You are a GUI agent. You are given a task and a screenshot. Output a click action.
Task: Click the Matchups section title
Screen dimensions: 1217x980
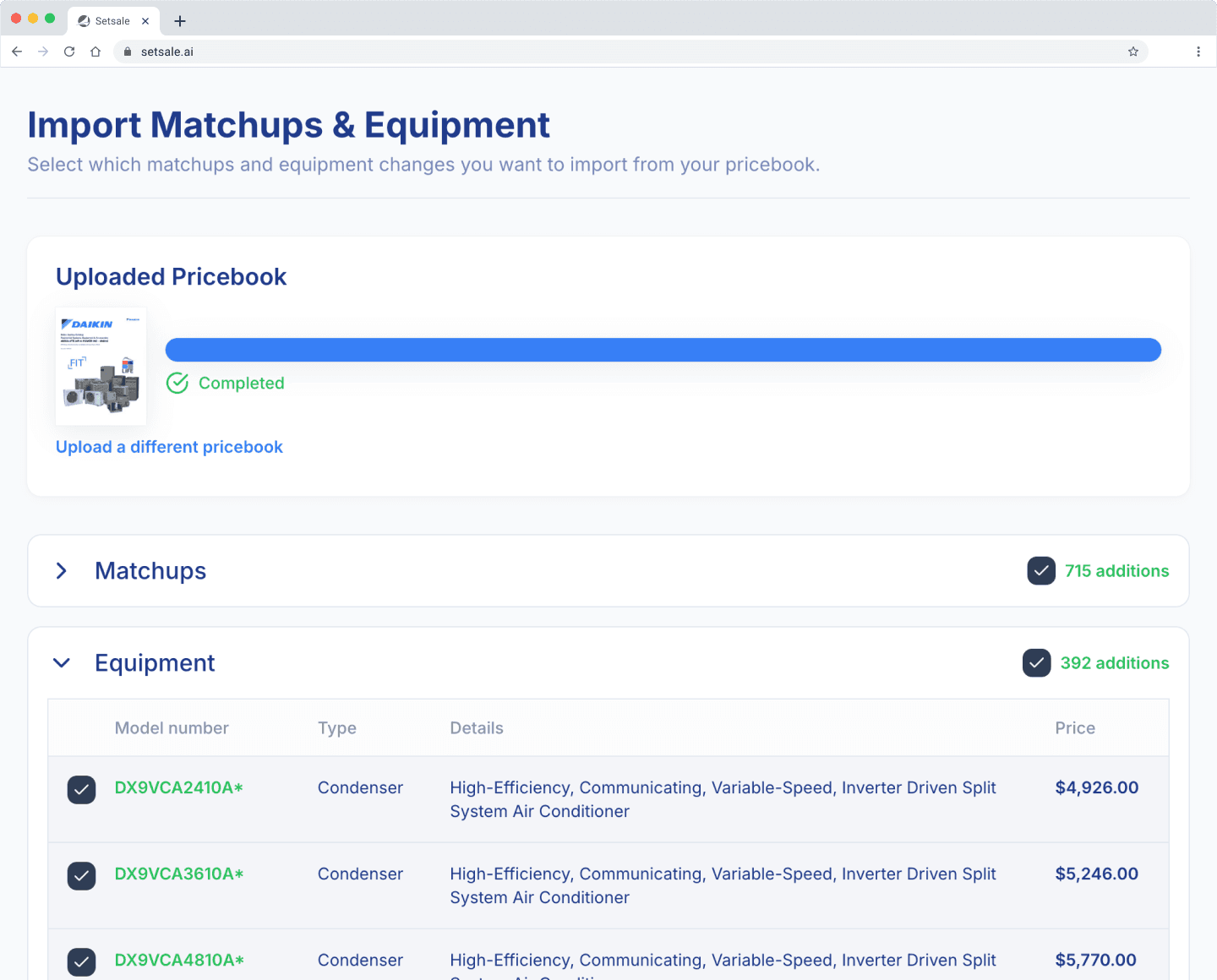click(150, 571)
